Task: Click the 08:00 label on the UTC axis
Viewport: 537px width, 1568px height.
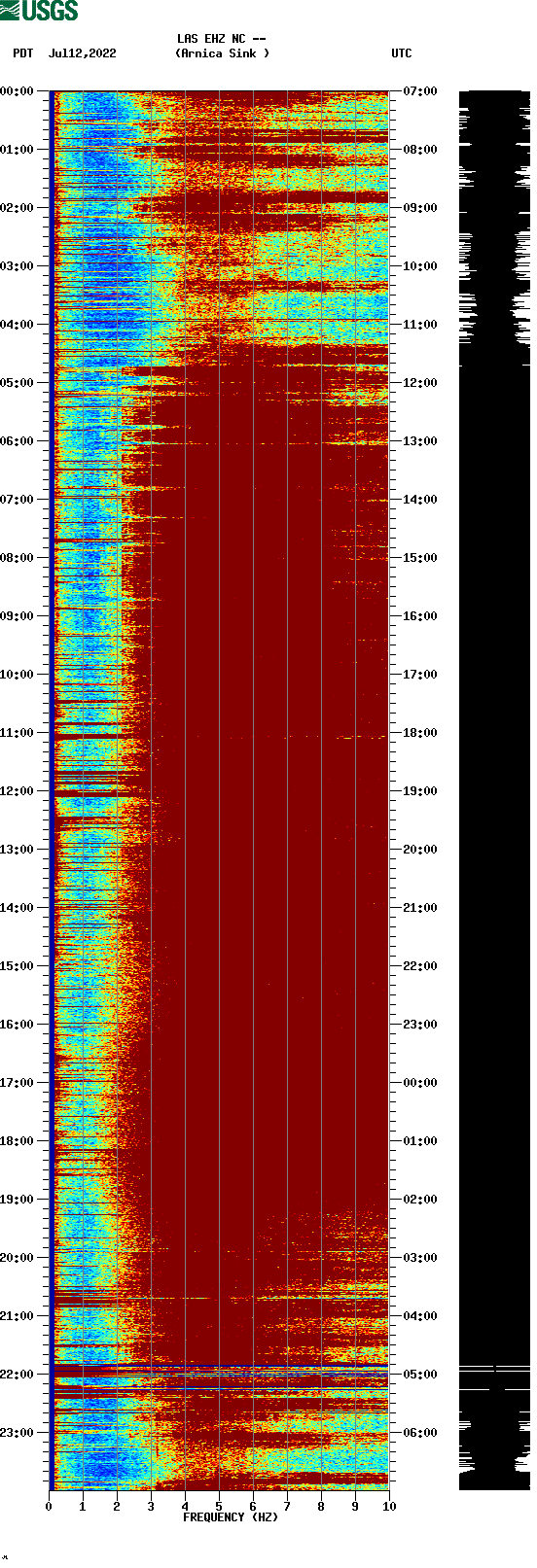Action: [x=420, y=150]
